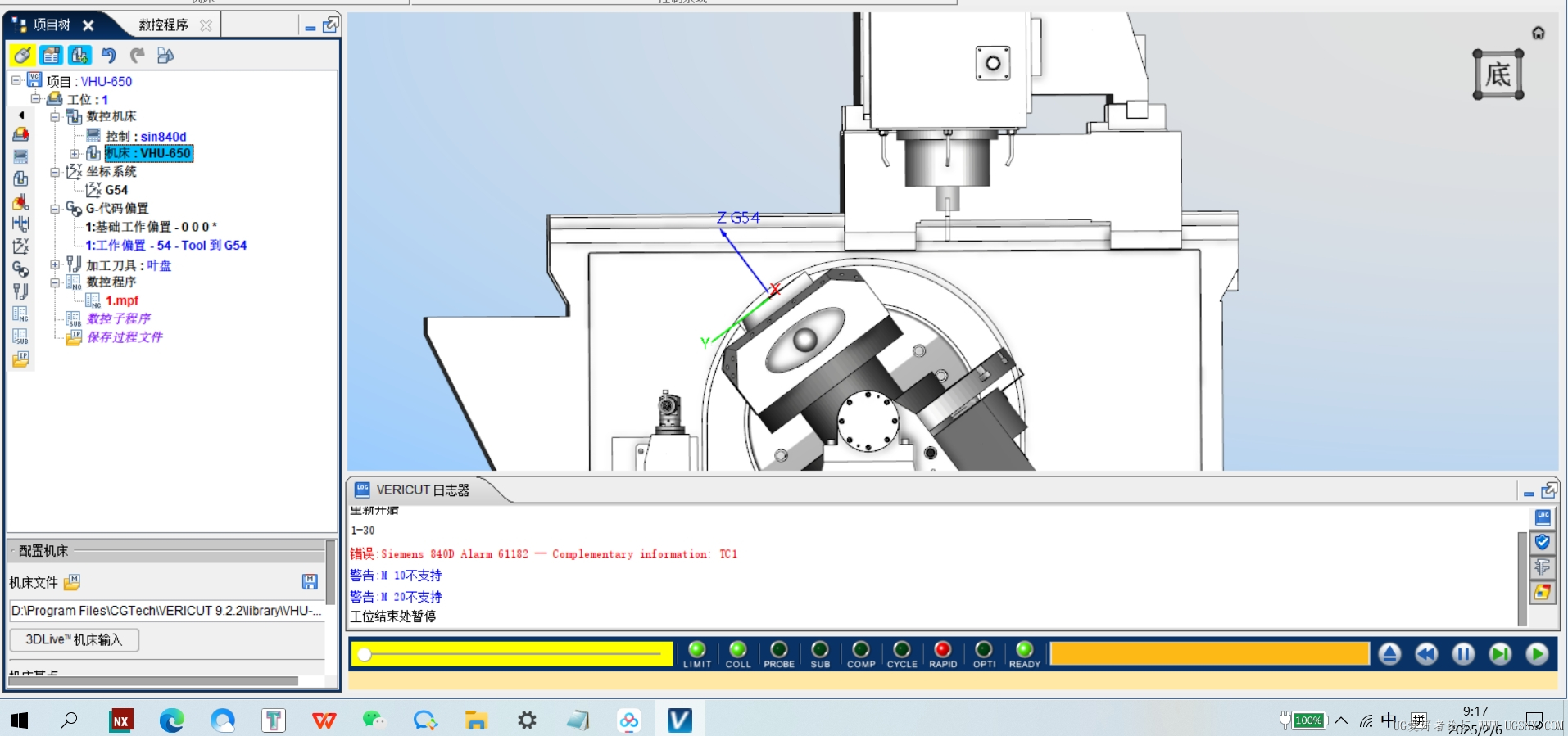The height and width of the screenshot is (736, 1568).
Task: Click the machine icon in the side strip
Action: (x=21, y=178)
